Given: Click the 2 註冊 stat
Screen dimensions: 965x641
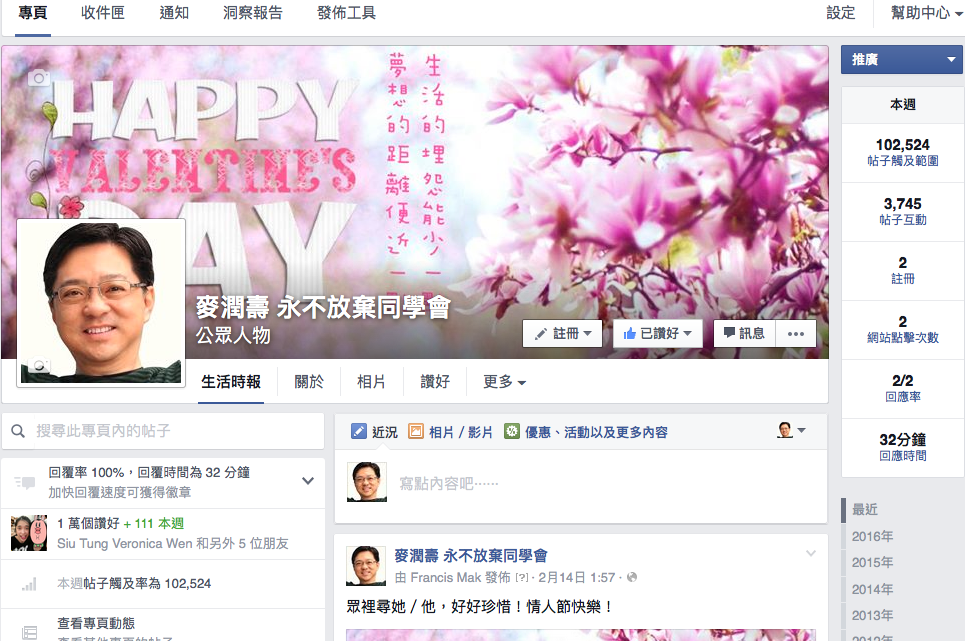Looking at the screenshot, I should pyautogui.click(x=903, y=271).
